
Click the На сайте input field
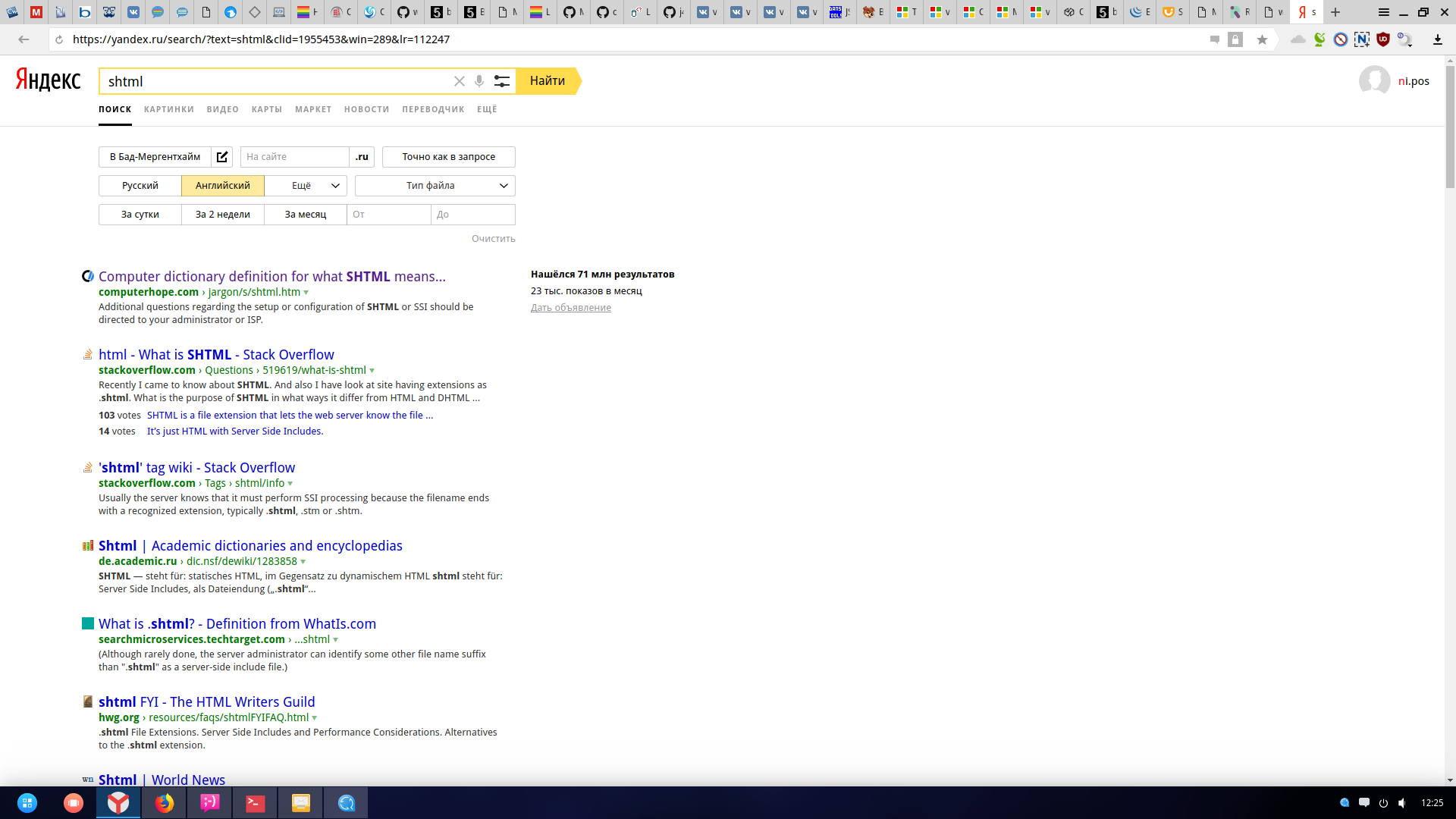(294, 157)
